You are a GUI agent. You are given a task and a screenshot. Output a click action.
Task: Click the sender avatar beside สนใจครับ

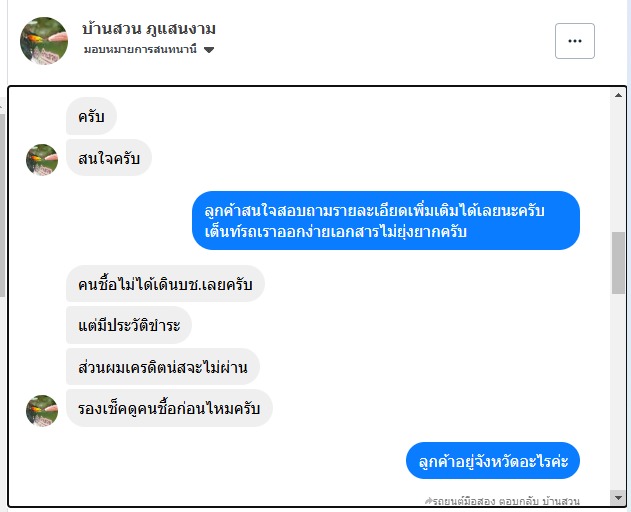coord(42,159)
